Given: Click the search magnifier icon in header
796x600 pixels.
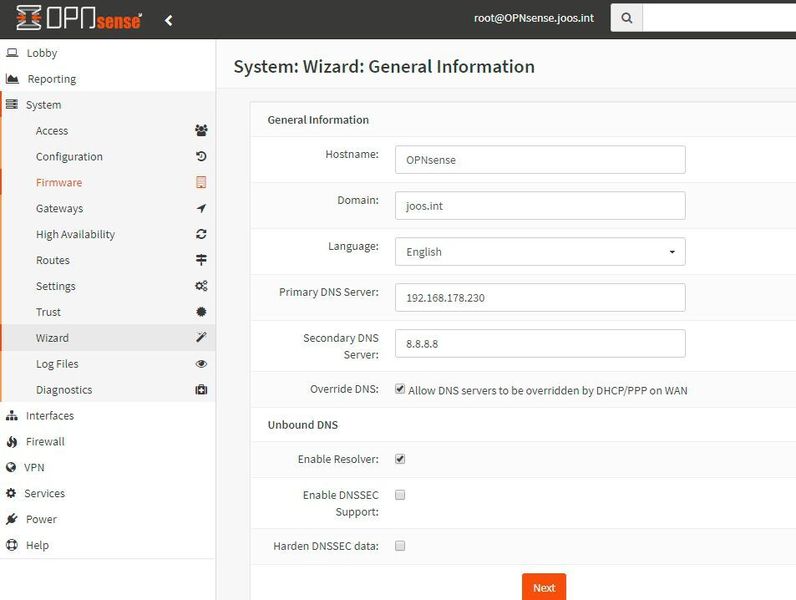Looking at the screenshot, I should 626,18.
